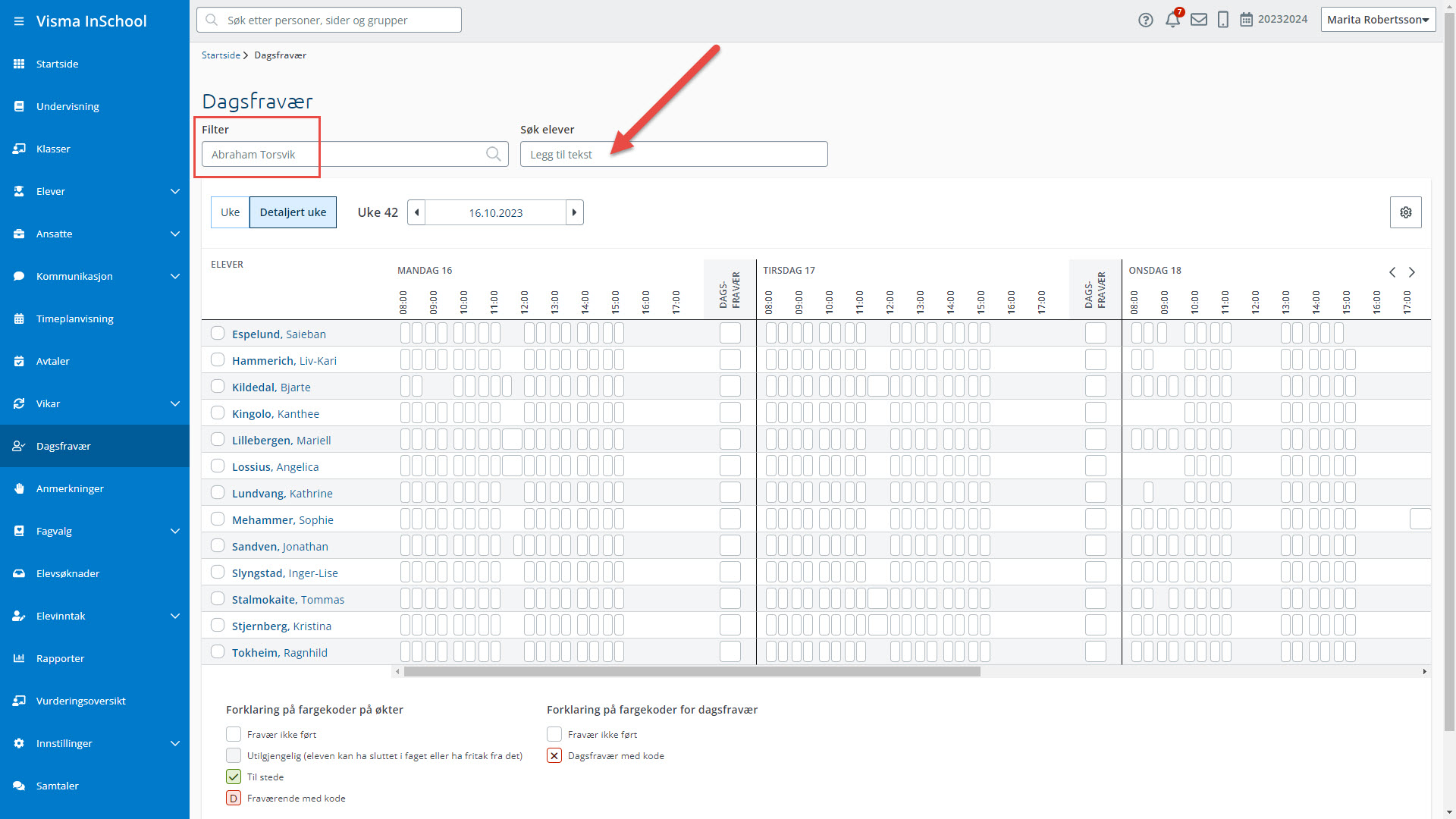Open student Stalmokaite, Tommas link

[288, 599]
